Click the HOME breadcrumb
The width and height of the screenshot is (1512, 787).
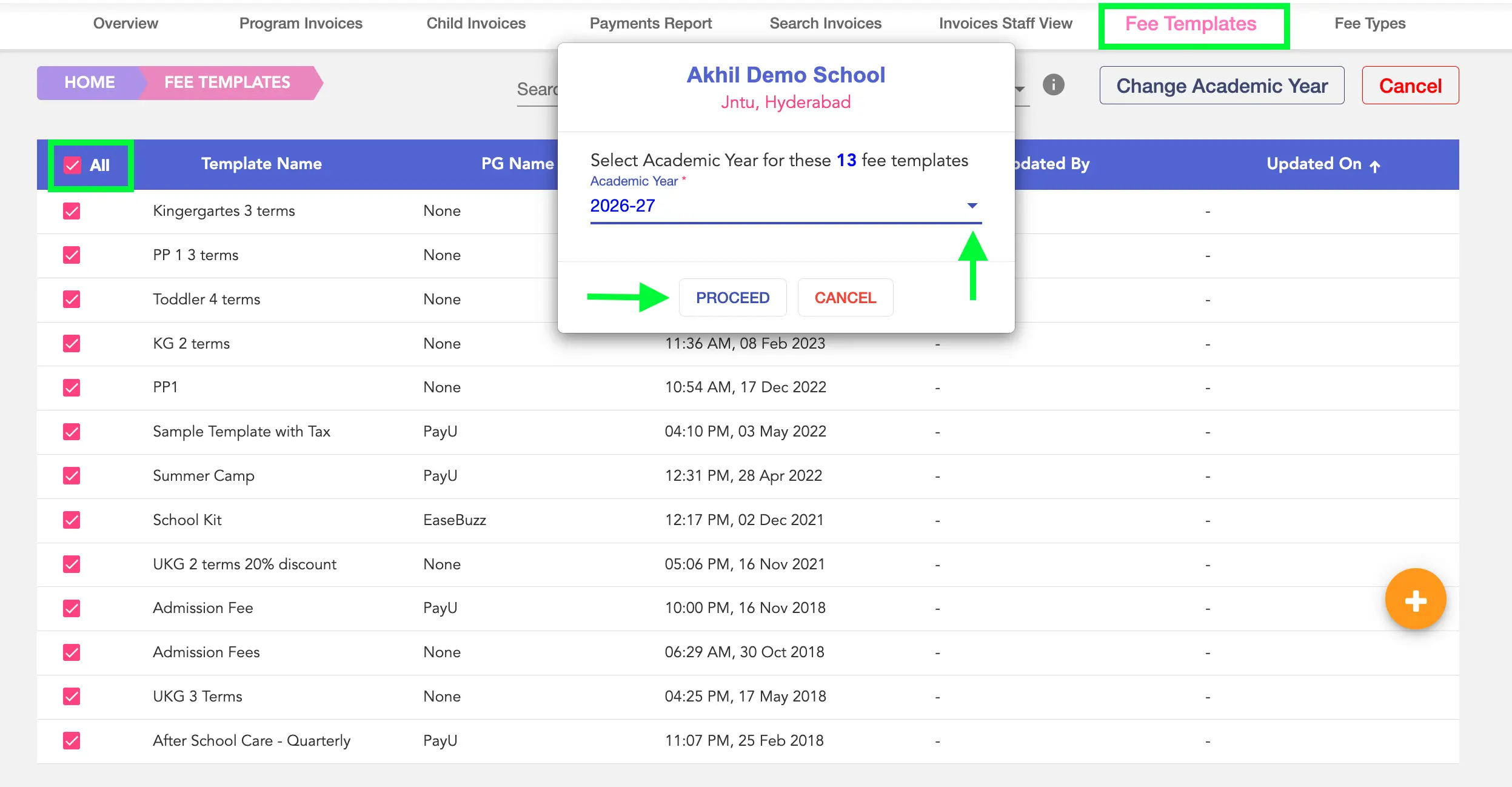[90, 82]
